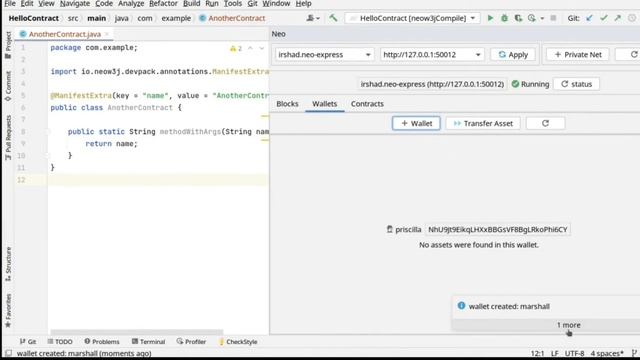This screenshot has width=640, height=360.
Task: Open the irshad.neo-express dropdown
Action: click(x=324, y=54)
